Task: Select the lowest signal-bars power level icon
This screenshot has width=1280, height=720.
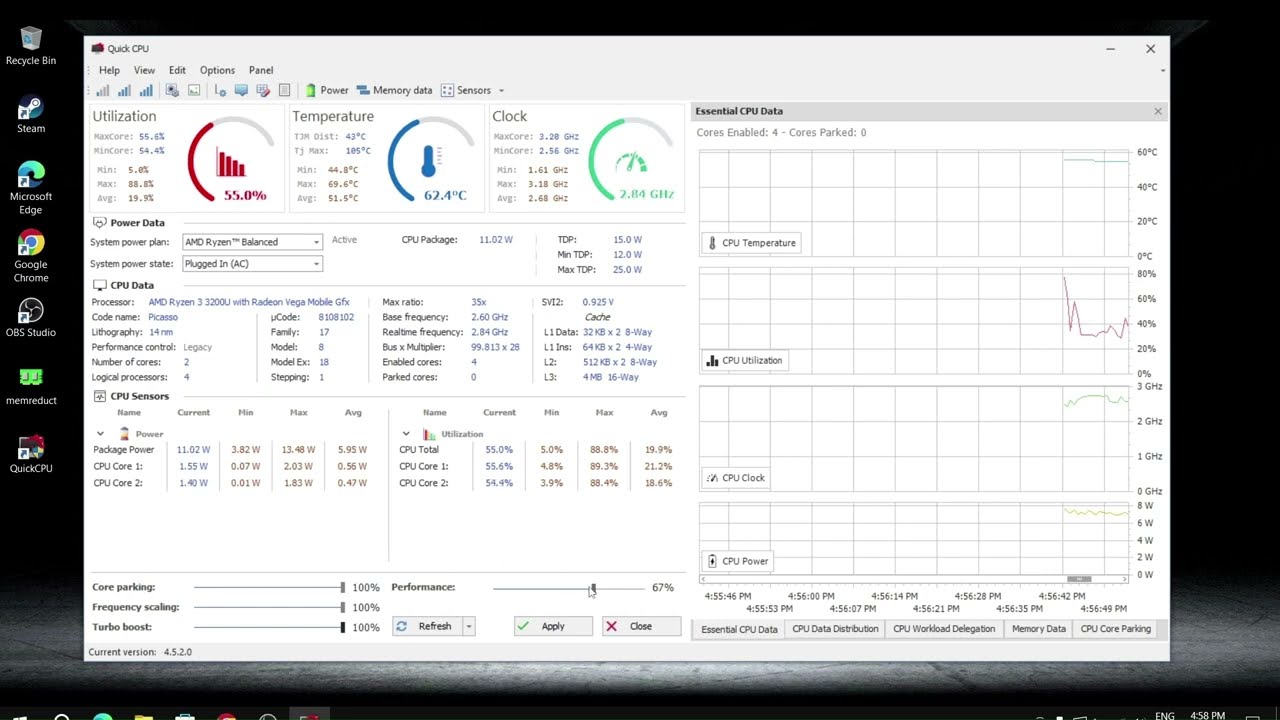Action: point(102,90)
